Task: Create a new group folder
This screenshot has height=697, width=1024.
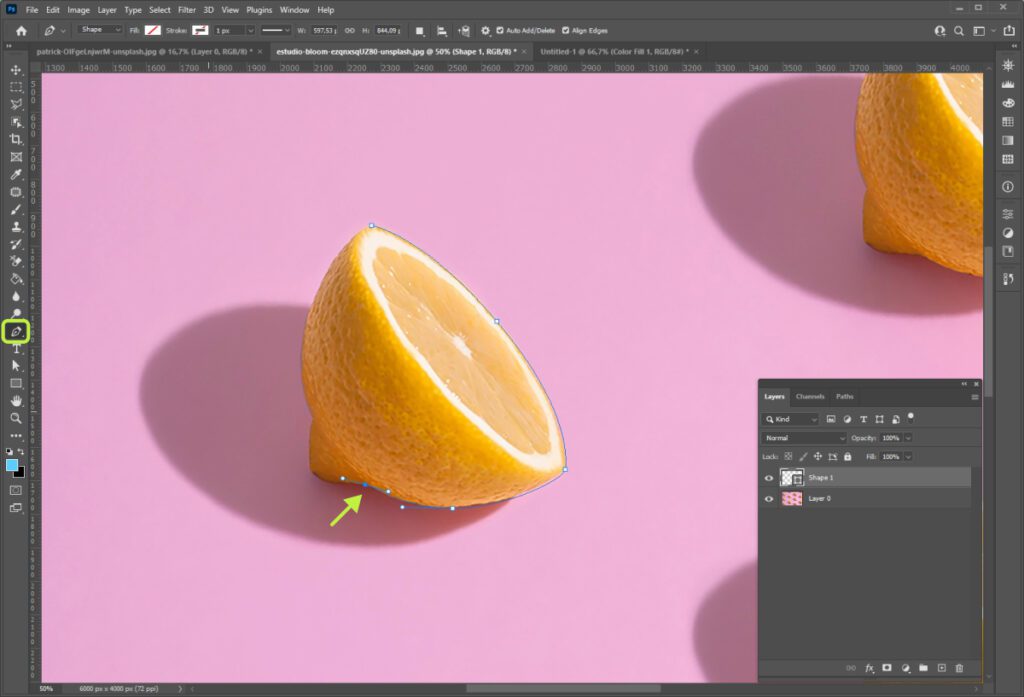Action: 923,668
